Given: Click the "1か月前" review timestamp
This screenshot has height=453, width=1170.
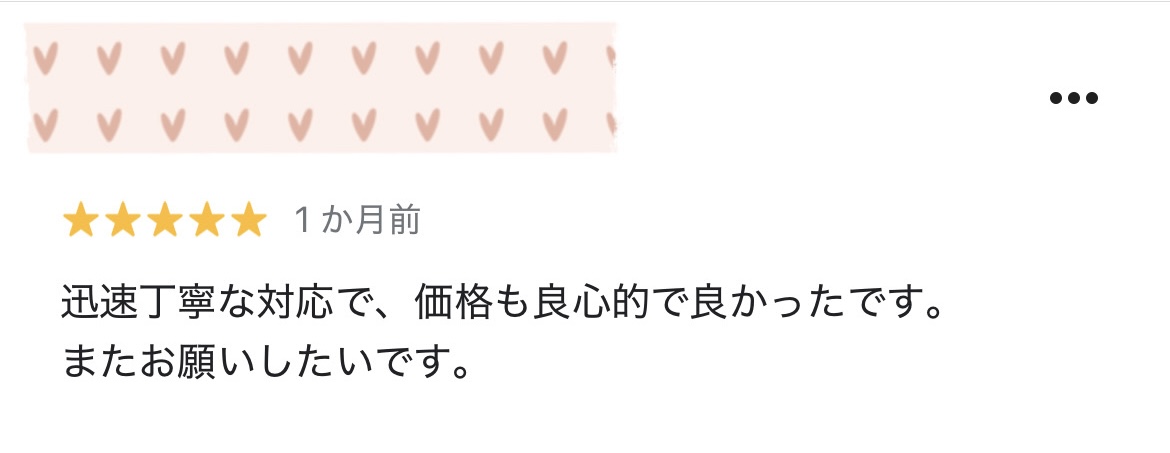Looking at the screenshot, I should [357, 220].
